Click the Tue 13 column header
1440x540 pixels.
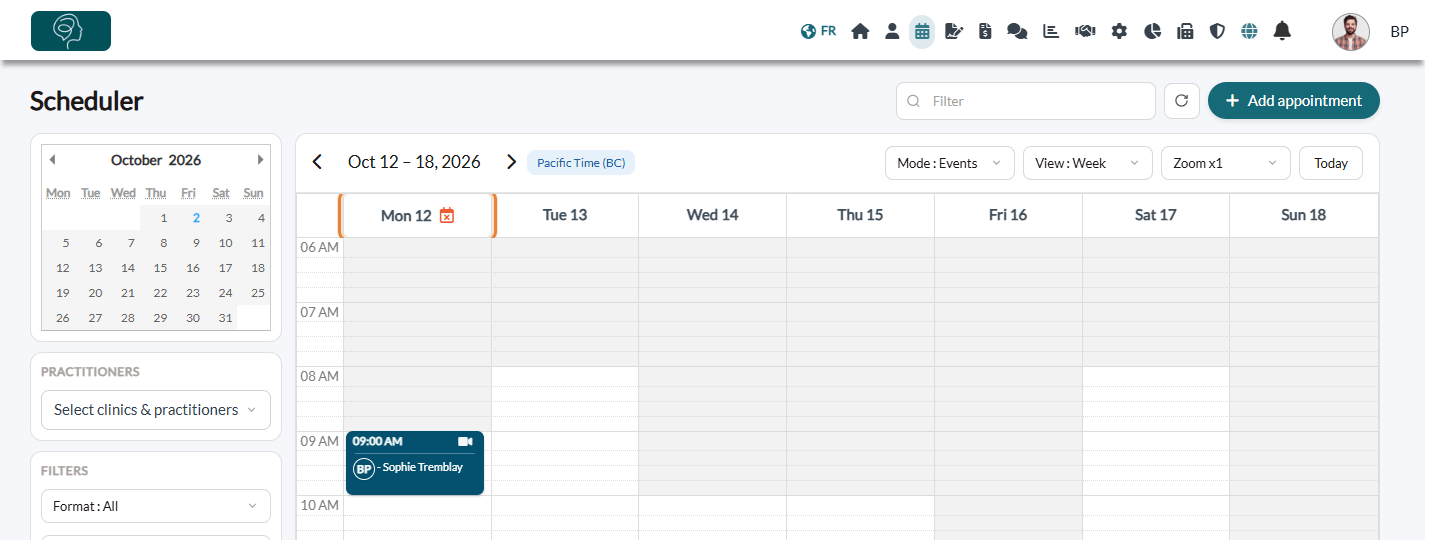565,215
